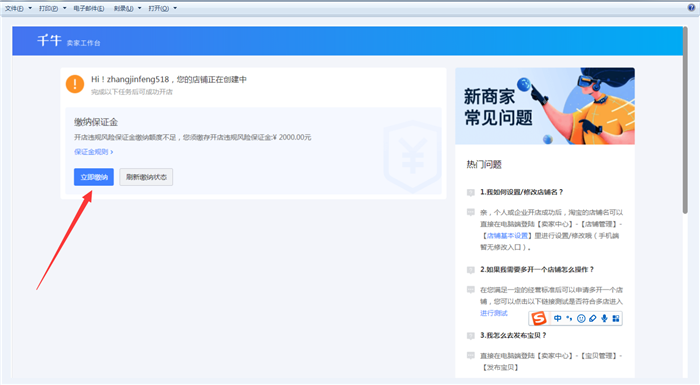
Task: Open the 刻录(U) menu
Action: click(x=123, y=8)
